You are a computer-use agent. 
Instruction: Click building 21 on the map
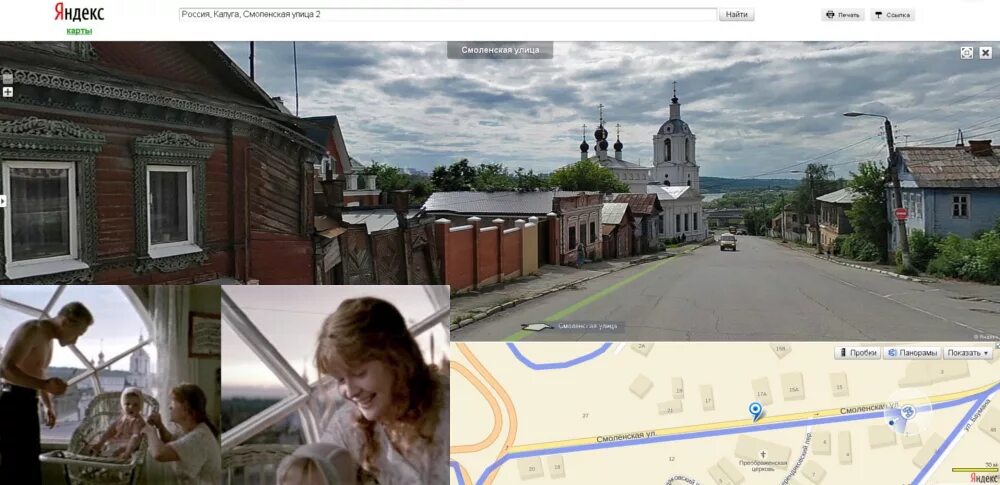coord(670,408)
